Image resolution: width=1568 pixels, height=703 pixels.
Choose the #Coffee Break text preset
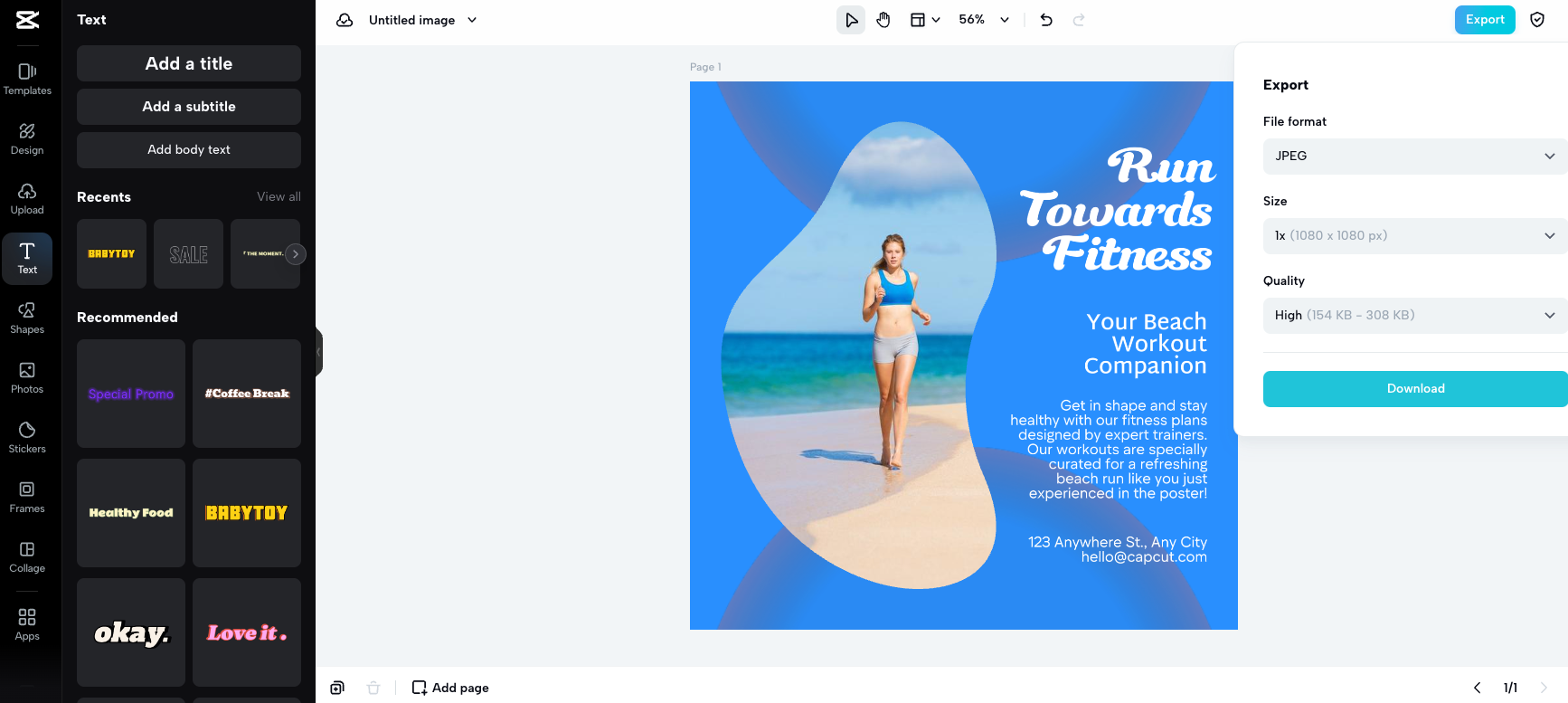pos(247,394)
